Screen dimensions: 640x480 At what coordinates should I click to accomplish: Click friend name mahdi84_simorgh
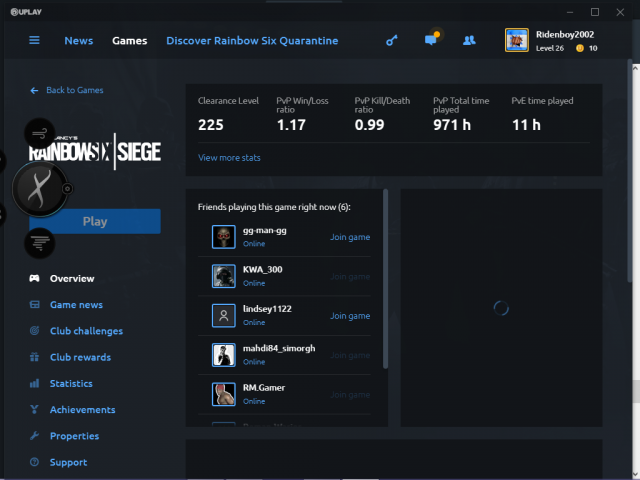pyautogui.click(x=279, y=348)
